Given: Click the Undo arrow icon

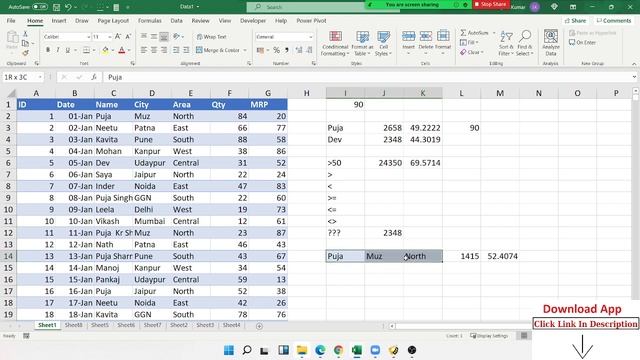Looking at the screenshot, I should pyautogui.click(x=68, y=7).
